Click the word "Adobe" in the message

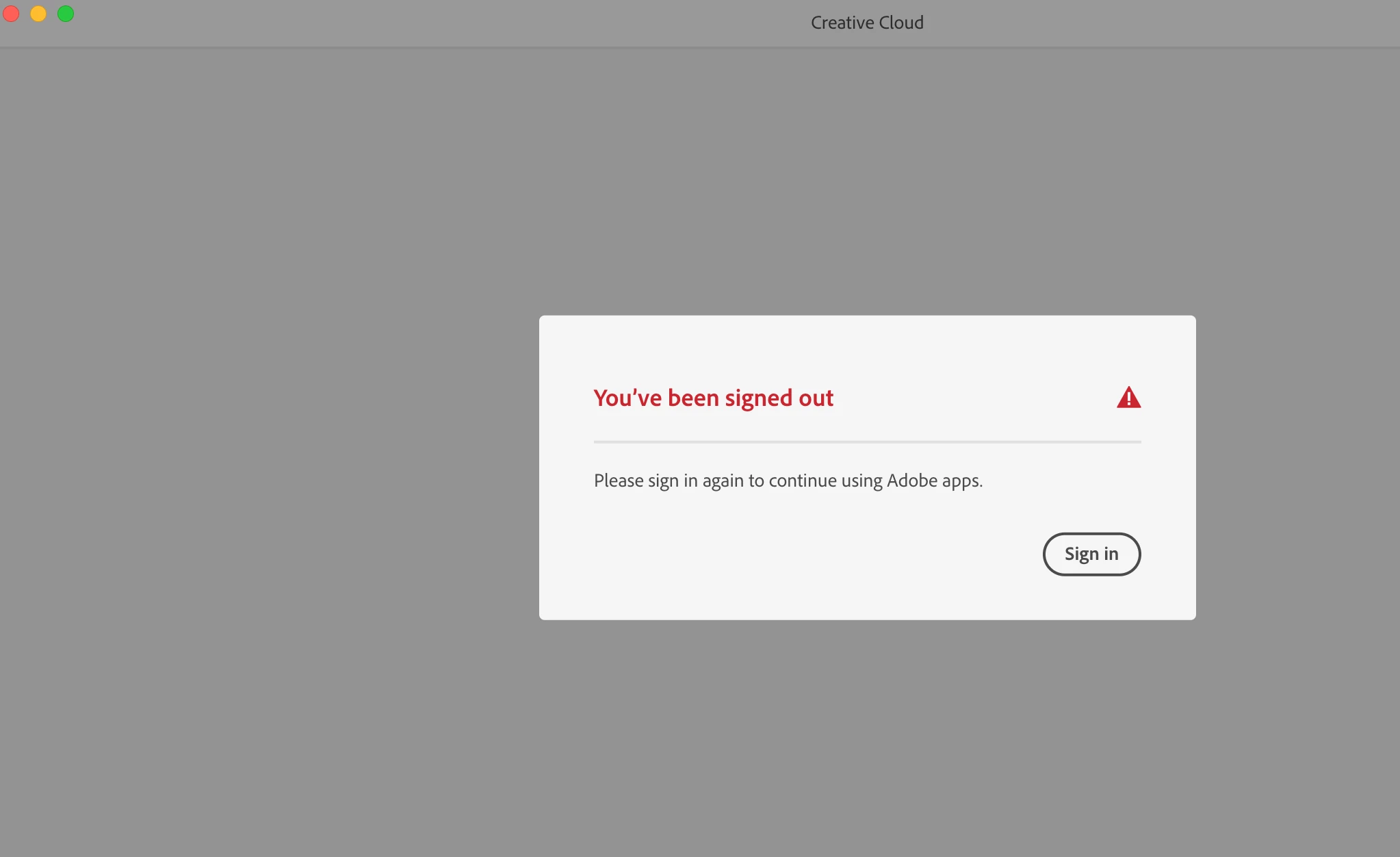tap(911, 481)
